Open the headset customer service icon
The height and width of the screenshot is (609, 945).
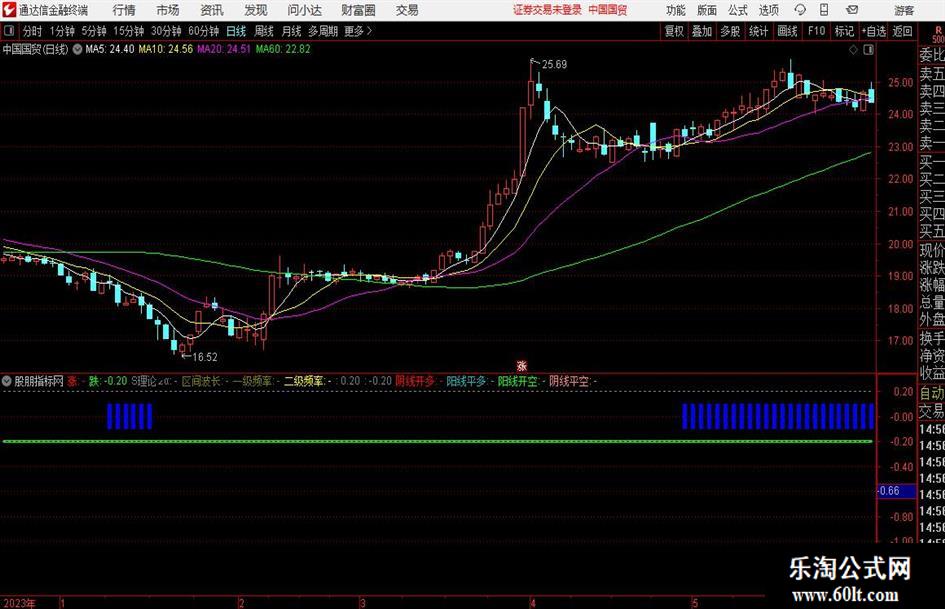[800, 10]
